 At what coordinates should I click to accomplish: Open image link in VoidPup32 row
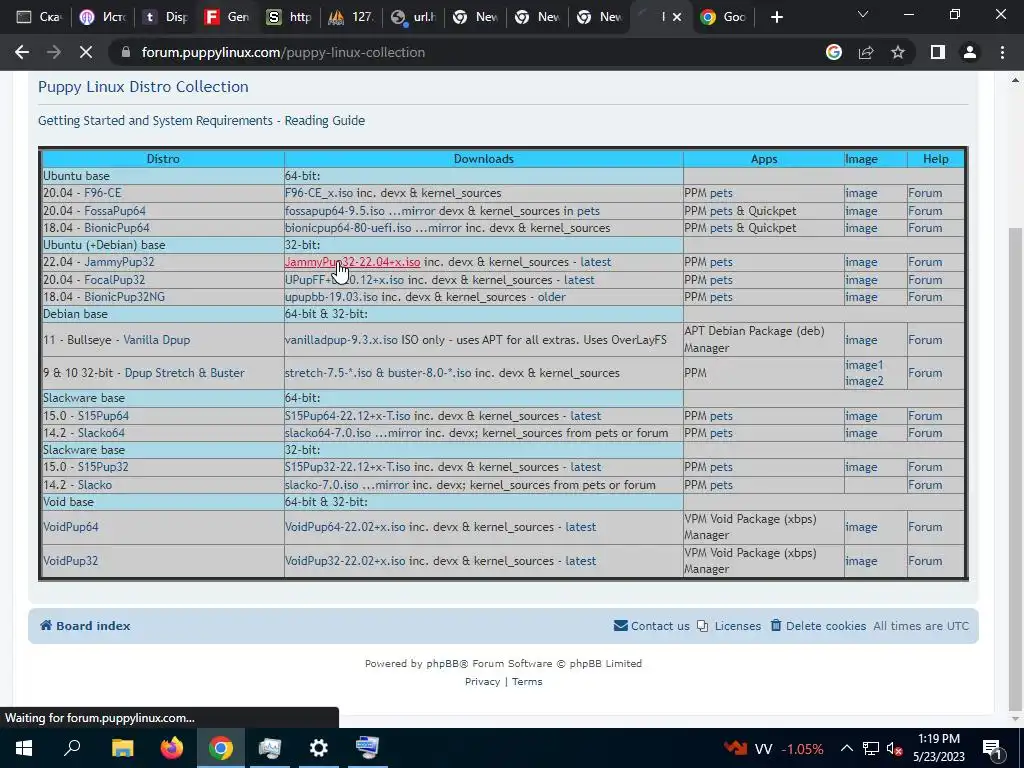[x=861, y=561]
